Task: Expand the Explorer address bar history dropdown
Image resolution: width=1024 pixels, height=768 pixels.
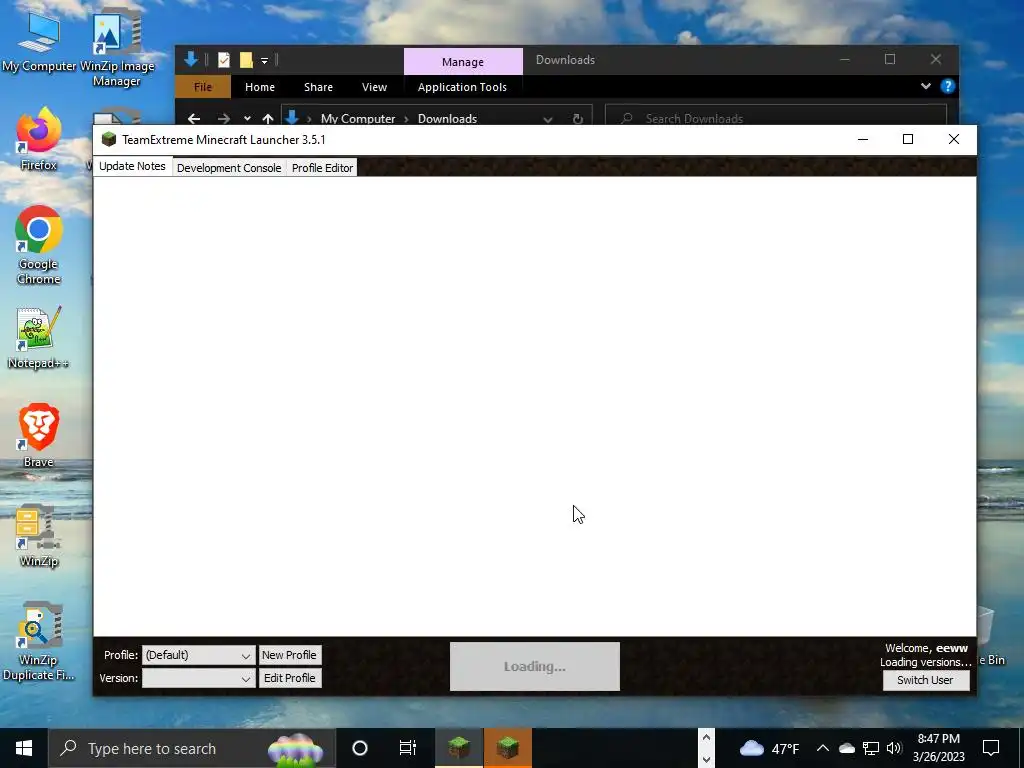Action: pyautogui.click(x=548, y=119)
